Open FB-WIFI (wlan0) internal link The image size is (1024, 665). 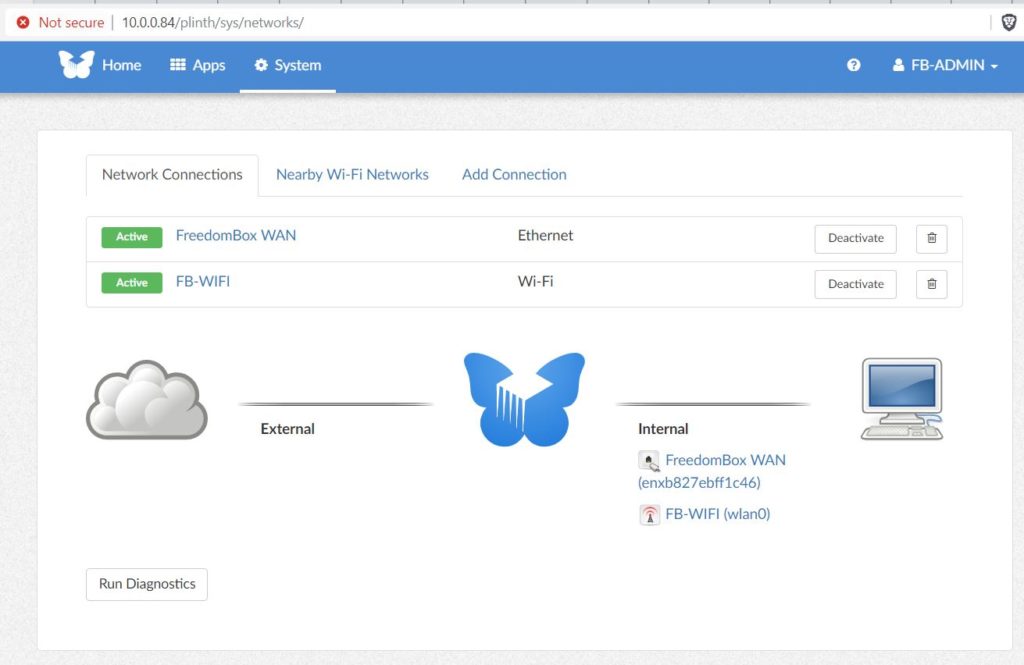tap(718, 514)
